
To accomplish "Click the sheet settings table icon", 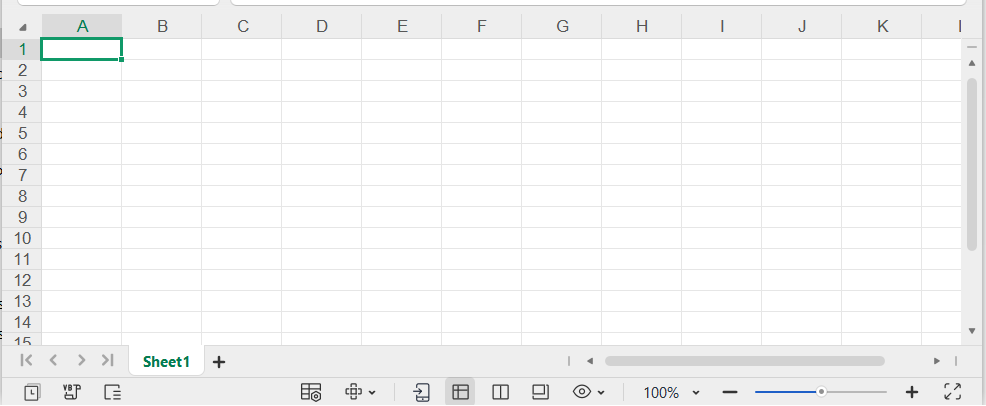I will tap(311, 392).
